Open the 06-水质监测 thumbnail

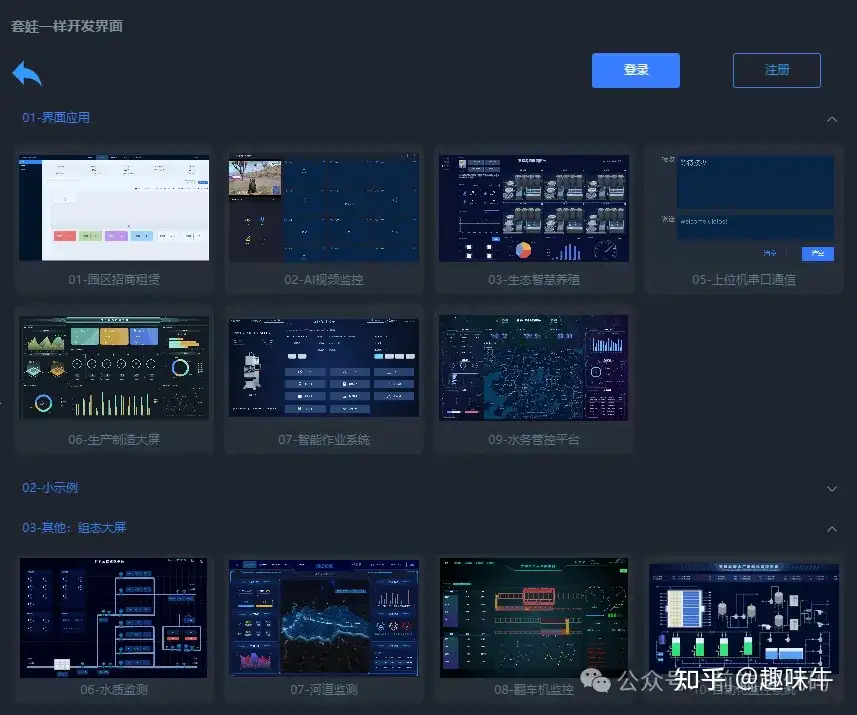[x=114, y=618]
